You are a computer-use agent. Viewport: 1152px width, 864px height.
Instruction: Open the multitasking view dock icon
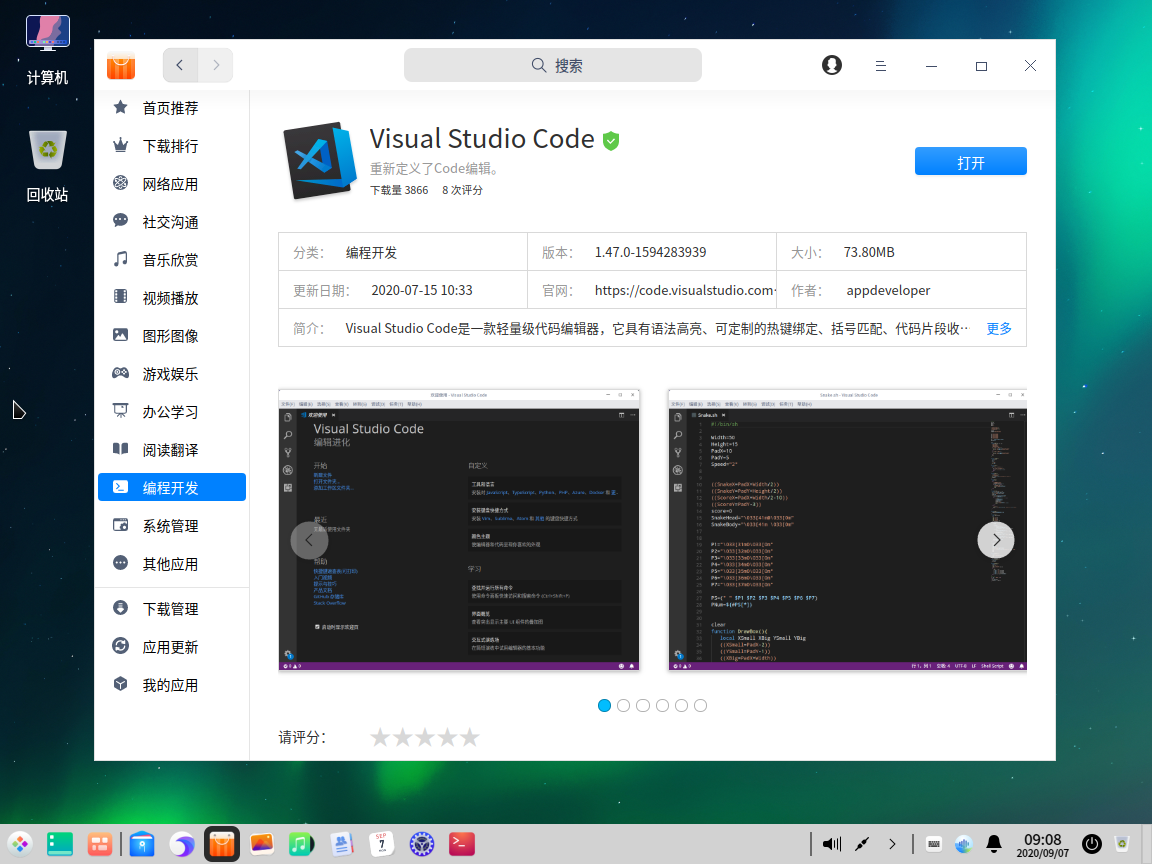99,844
